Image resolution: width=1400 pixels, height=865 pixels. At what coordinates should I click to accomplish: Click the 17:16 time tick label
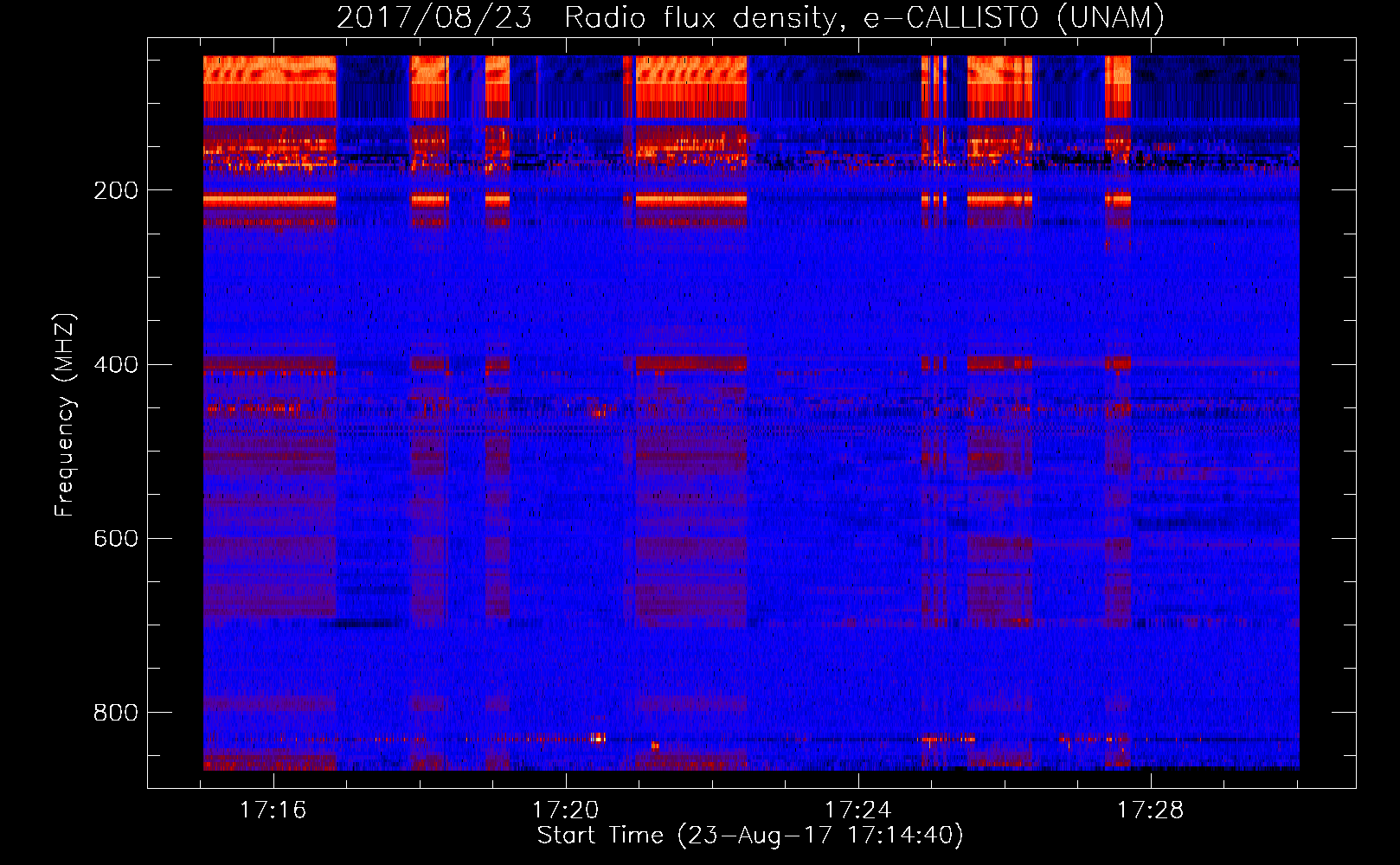tap(273, 811)
